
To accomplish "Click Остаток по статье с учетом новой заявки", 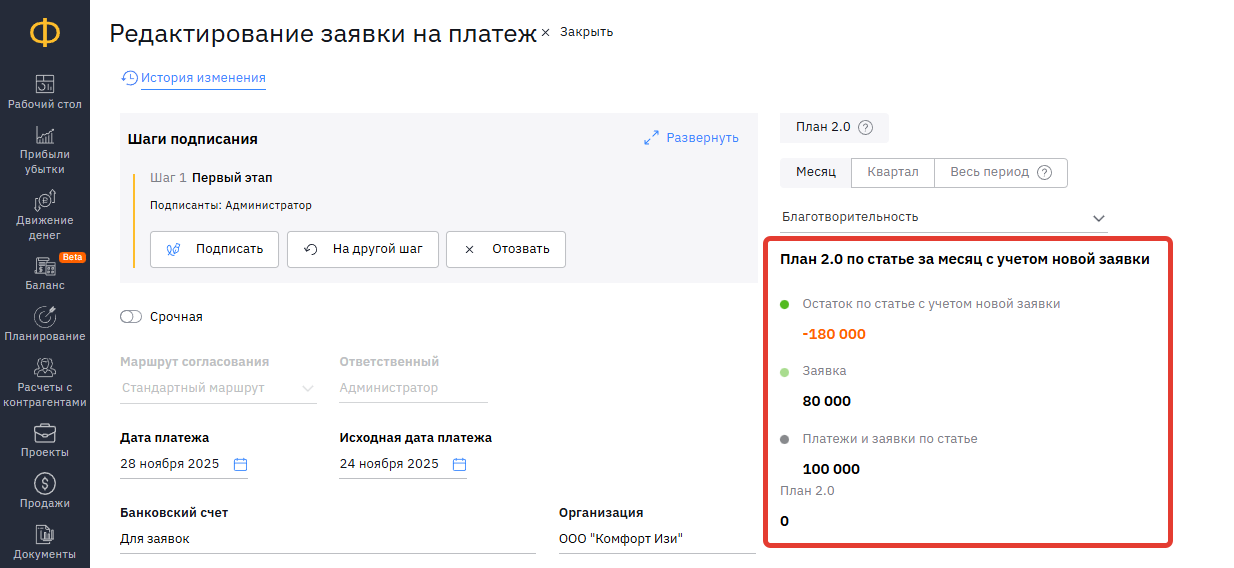I will tap(932, 303).
